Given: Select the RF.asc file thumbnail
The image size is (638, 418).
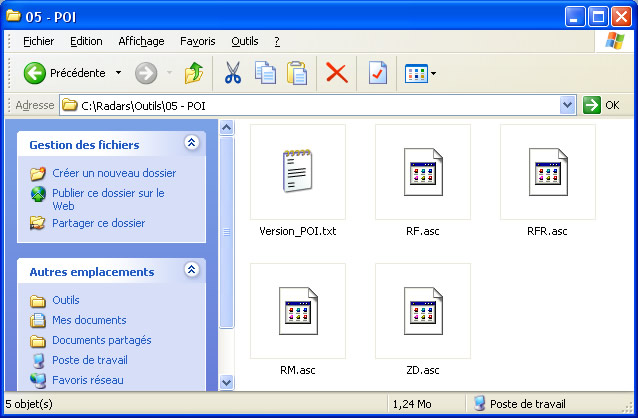Looking at the screenshot, I should click(423, 172).
